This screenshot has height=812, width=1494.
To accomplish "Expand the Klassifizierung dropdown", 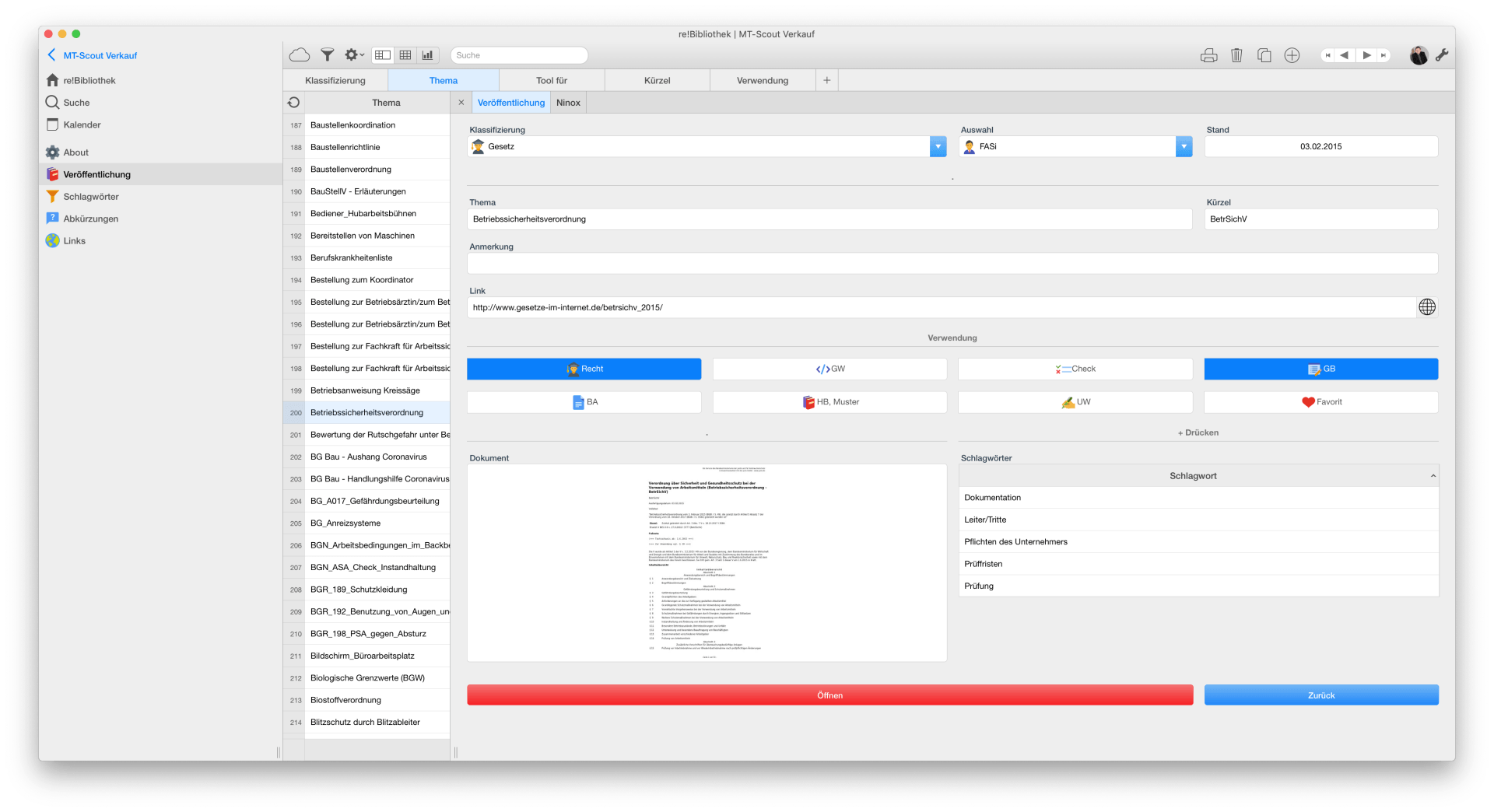I will click(x=938, y=146).
